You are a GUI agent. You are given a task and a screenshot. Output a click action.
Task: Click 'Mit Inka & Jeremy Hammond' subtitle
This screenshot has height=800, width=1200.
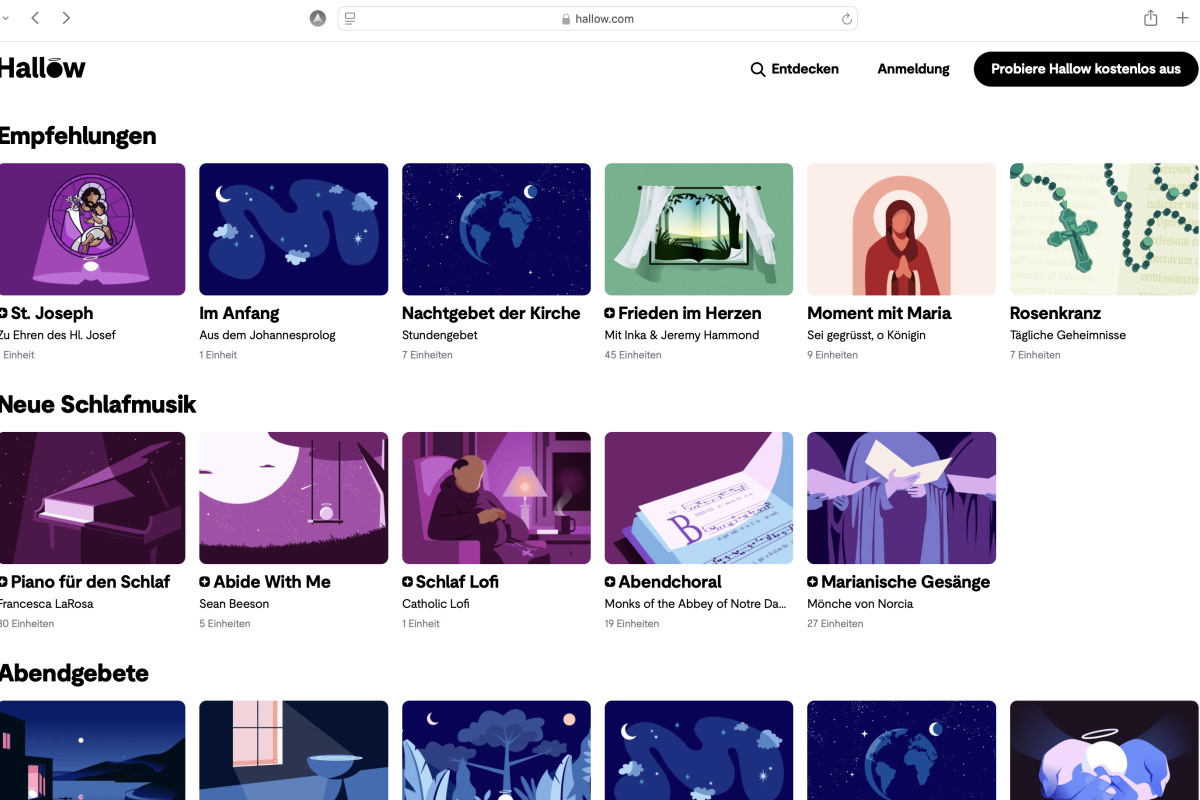[682, 335]
